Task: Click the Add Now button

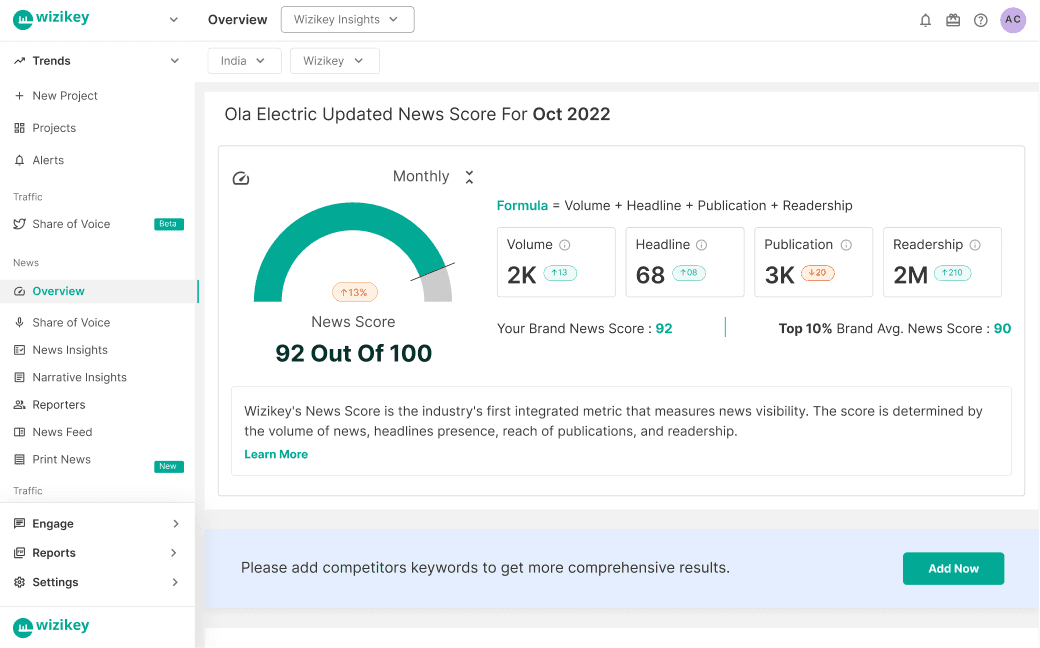Action: click(x=953, y=568)
